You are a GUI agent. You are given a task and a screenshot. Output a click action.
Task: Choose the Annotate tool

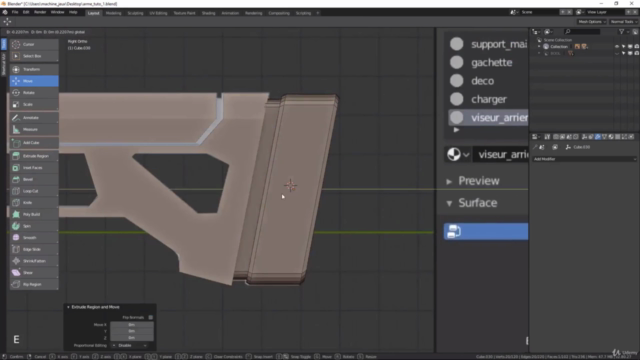(34, 118)
